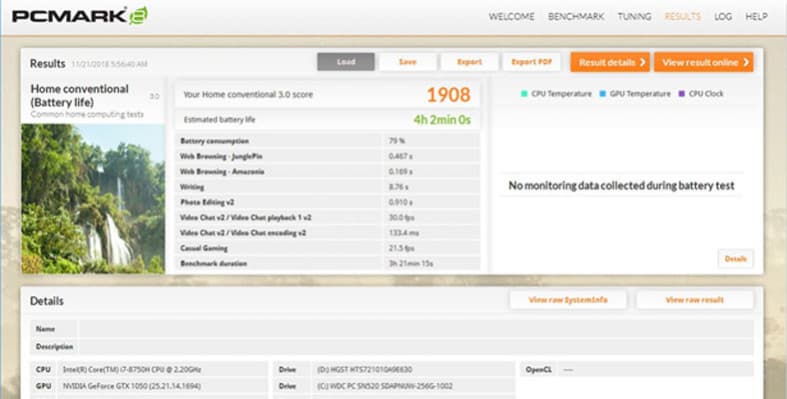Click the Name field in Details
Viewport: 787px width, 399px height.
pos(416,329)
